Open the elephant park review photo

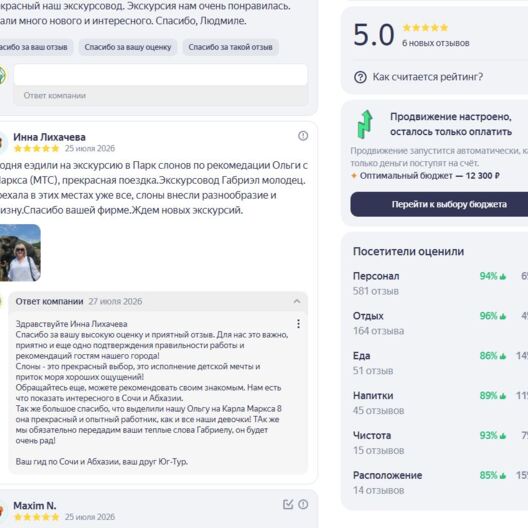(20, 253)
